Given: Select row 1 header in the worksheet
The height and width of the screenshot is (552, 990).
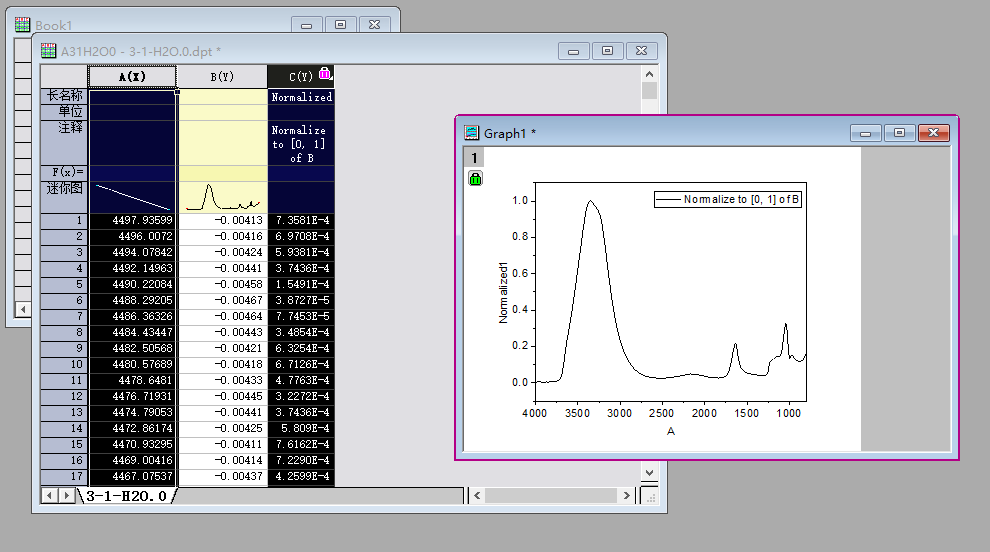Looking at the screenshot, I should click(x=64, y=221).
